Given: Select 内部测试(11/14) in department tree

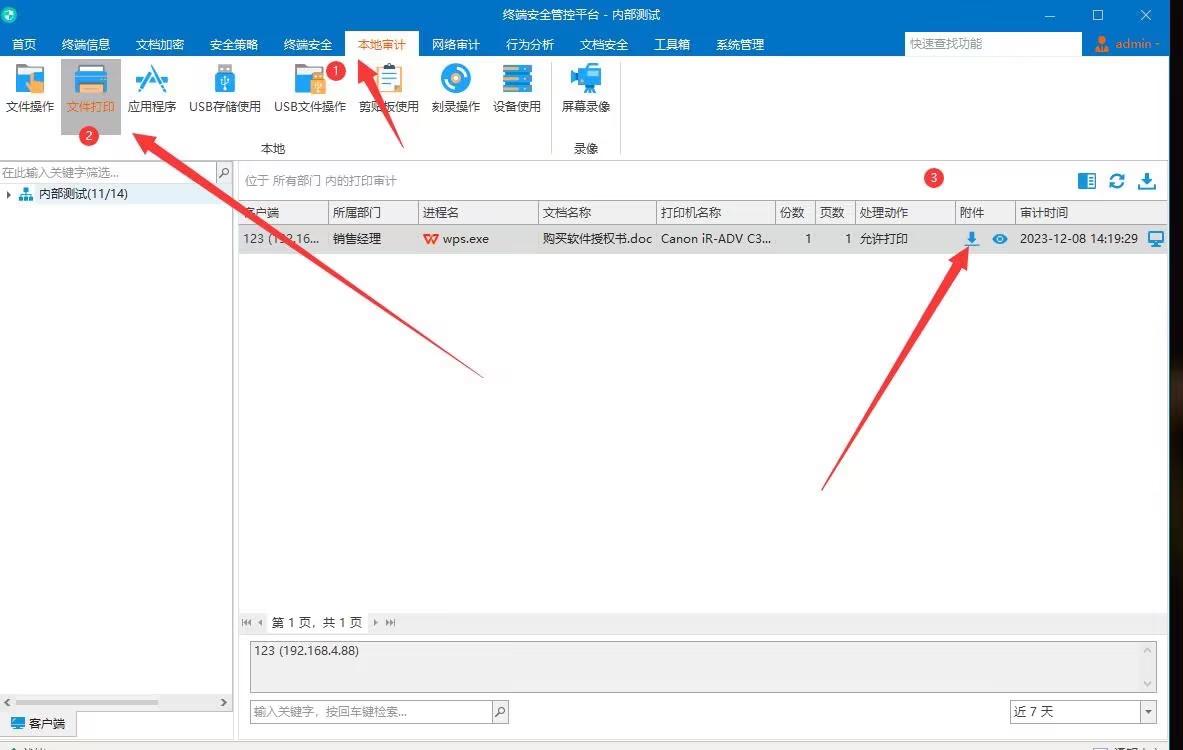Looking at the screenshot, I should 83,194.
